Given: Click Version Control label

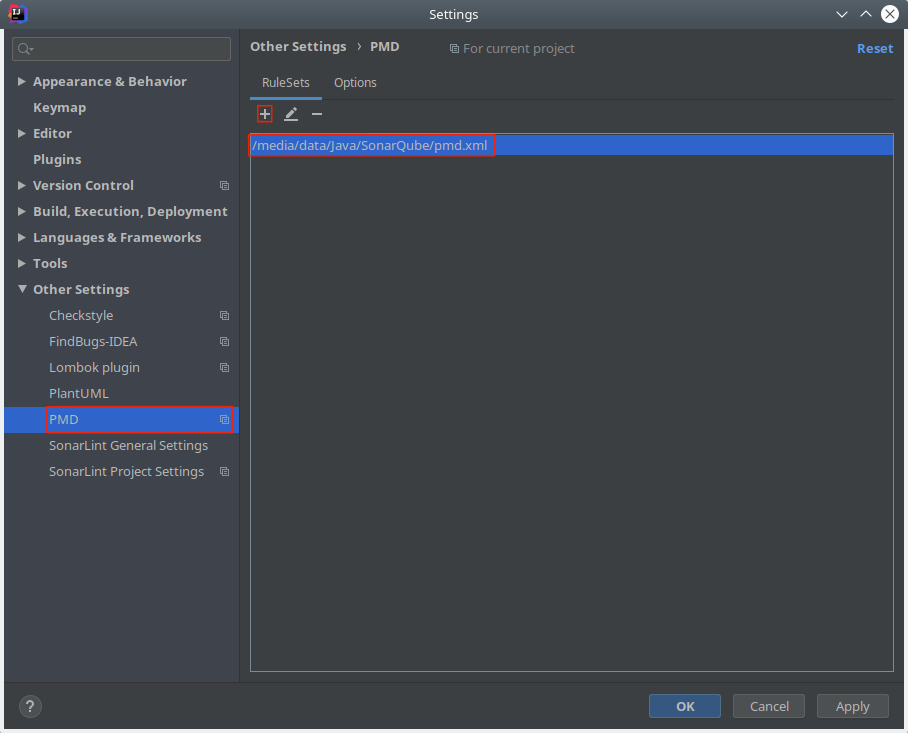Looking at the screenshot, I should pyautogui.click(x=83, y=186).
